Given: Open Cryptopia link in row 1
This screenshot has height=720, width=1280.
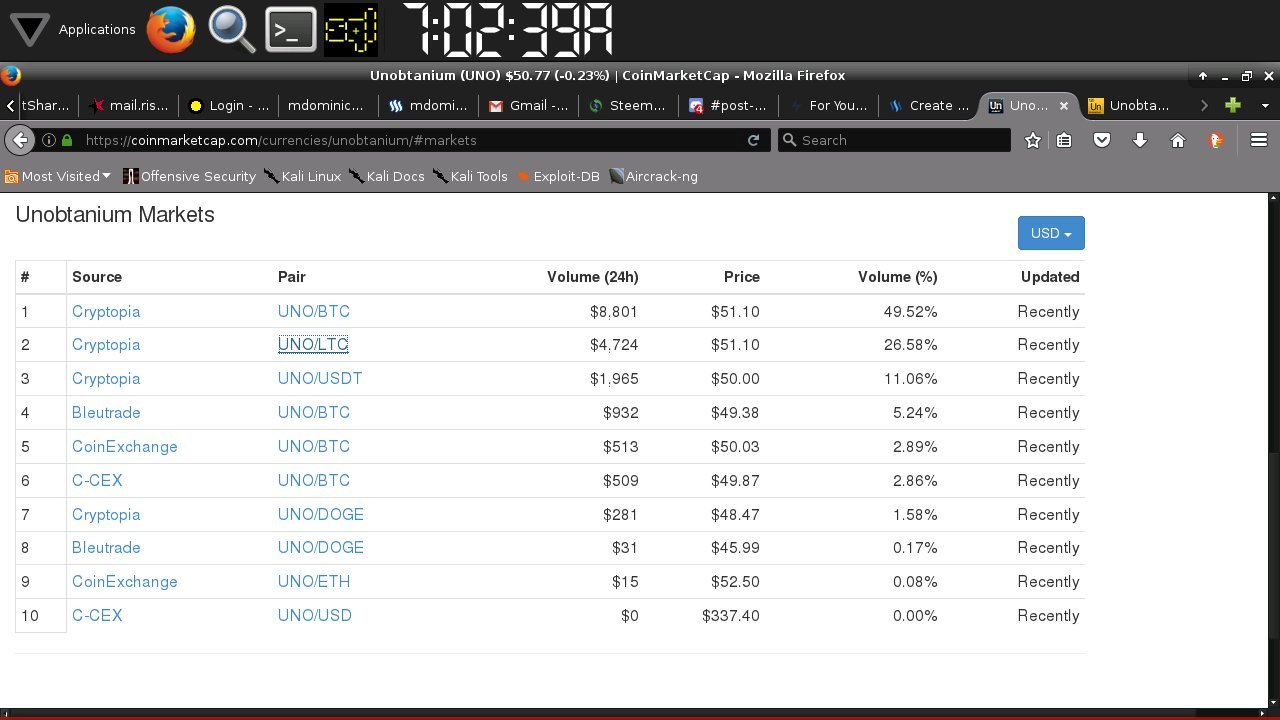Looking at the screenshot, I should 106,311.
